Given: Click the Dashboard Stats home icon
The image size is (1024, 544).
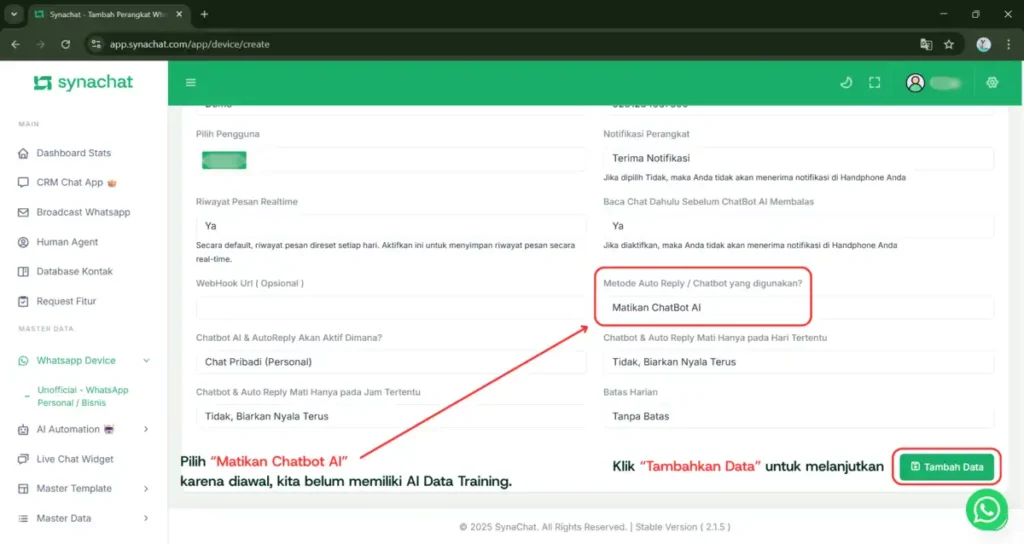Looking at the screenshot, I should pos(24,153).
